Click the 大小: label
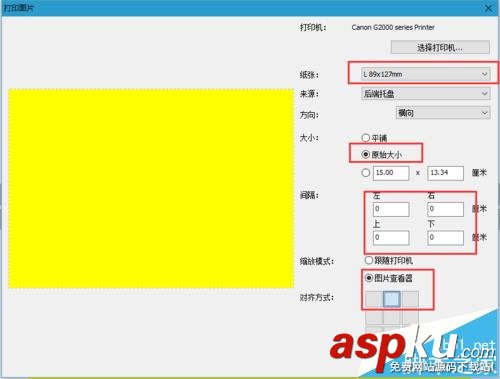 [x=309, y=138]
